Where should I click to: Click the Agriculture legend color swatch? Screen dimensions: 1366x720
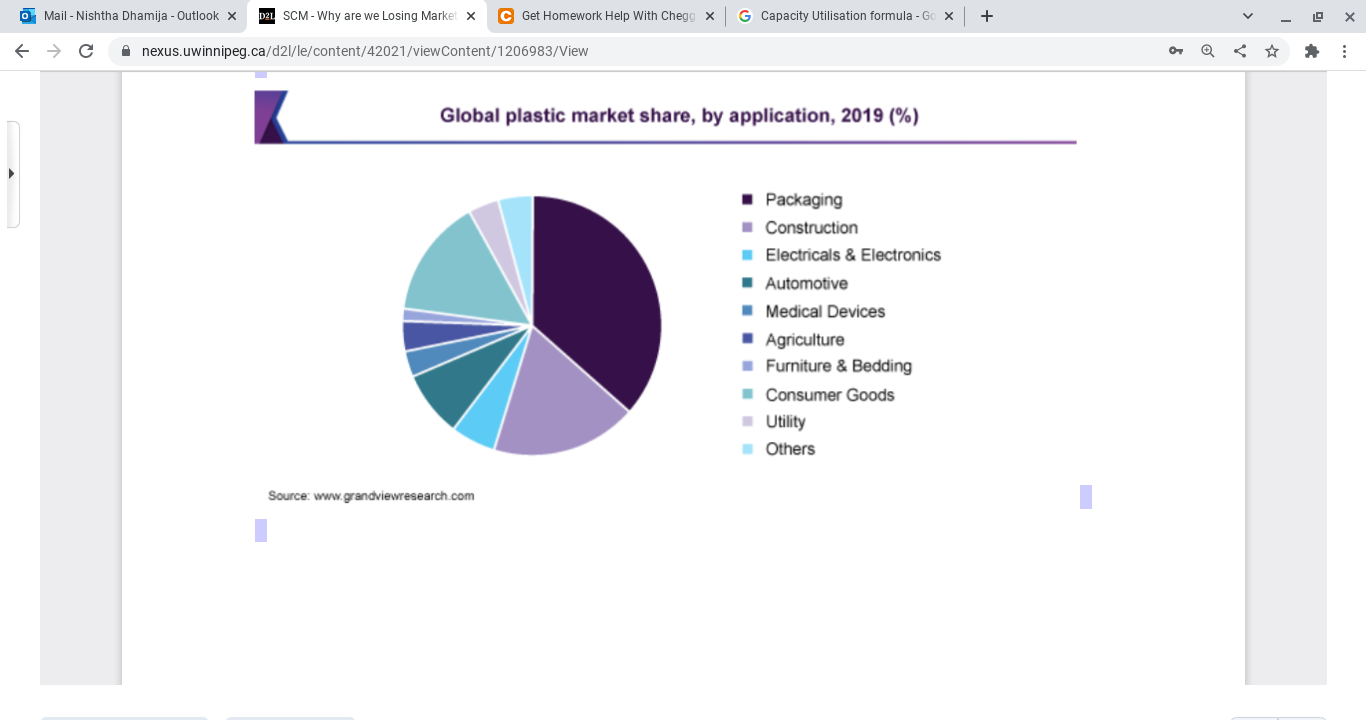tap(747, 340)
